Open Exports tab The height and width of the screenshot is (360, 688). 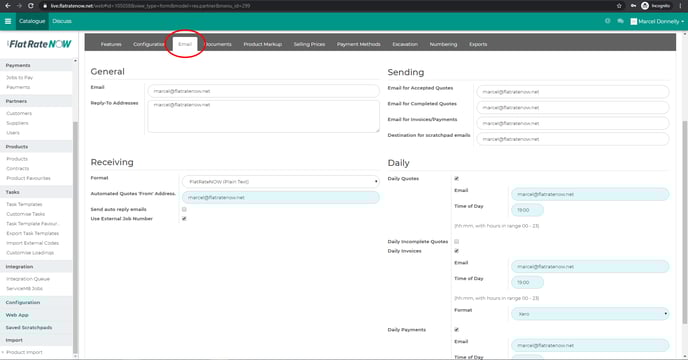tap(478, 44)
